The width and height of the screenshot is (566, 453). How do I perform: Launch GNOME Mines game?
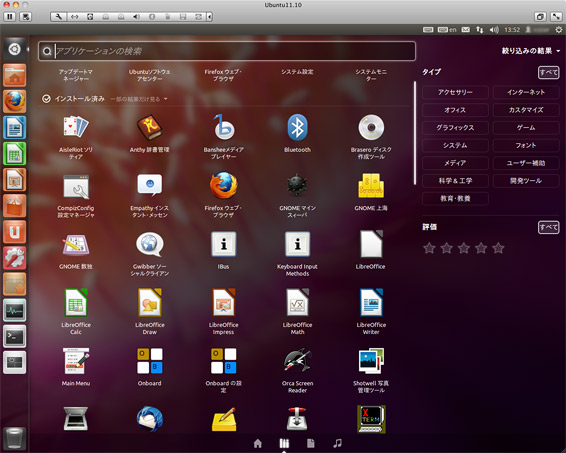click(297, 185)
